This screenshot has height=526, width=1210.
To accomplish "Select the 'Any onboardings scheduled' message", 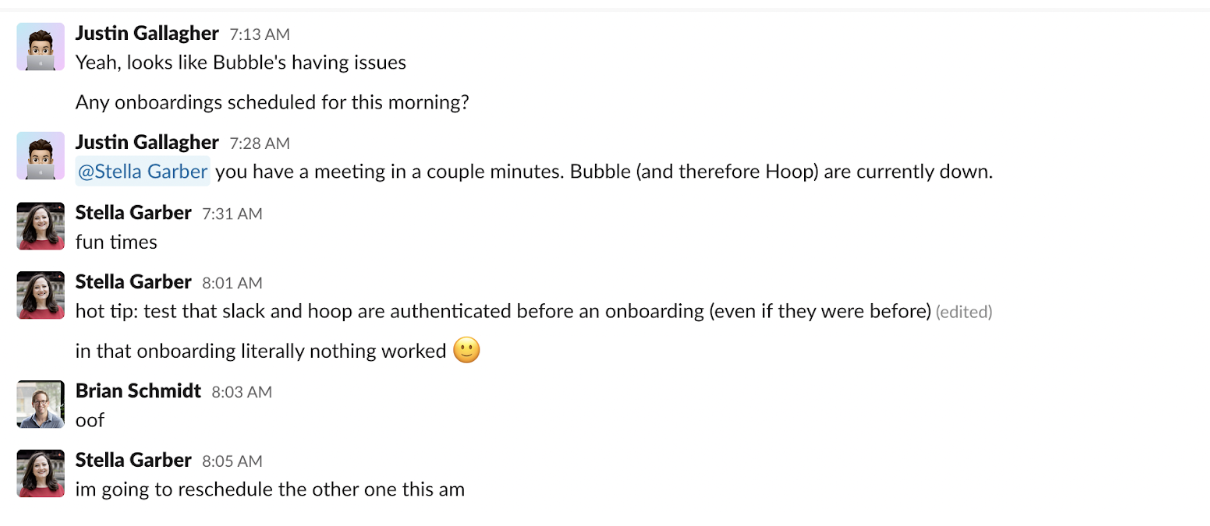I will pyautogui.click(x=273, y=102).
